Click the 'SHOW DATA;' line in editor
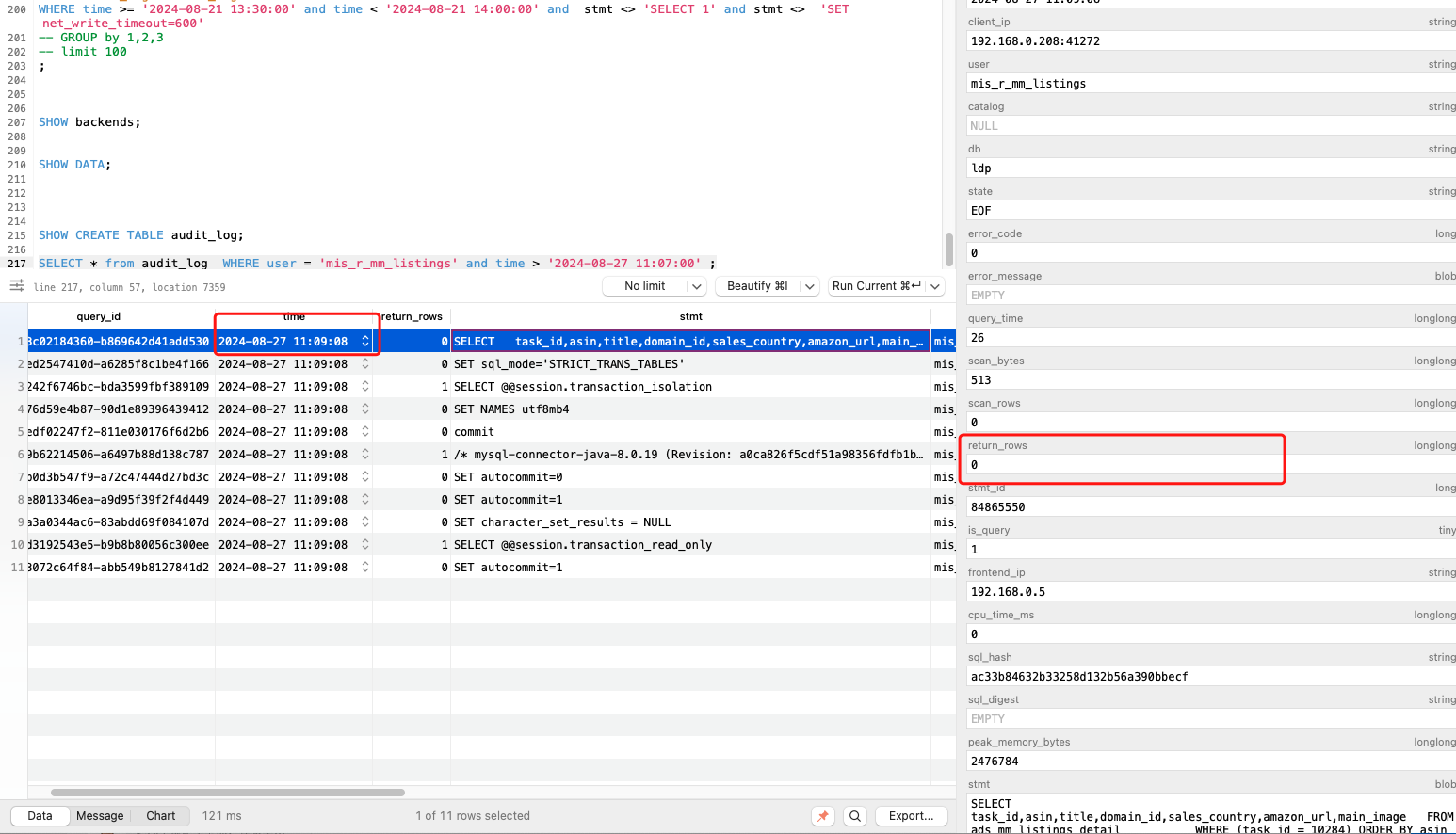Viewport: 1456px width, 834px height. pyautogui.click(x=74, y=165)
